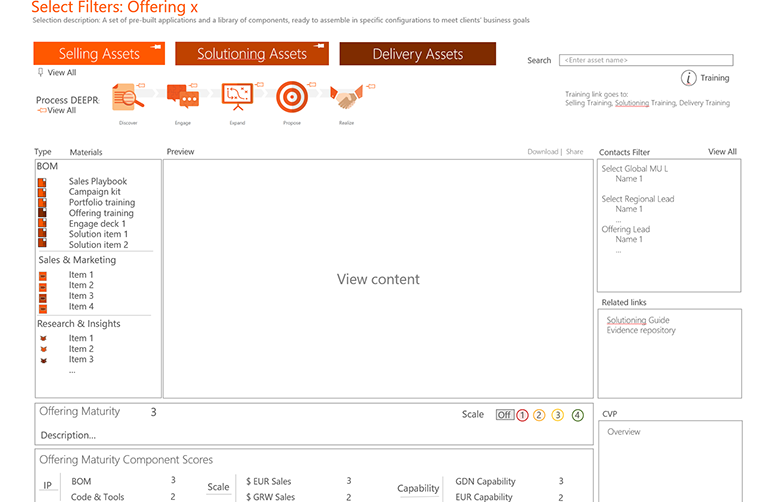Select the Realize handshake icon
The width and height of the screenshot is (763, 502).
(x=346, y=98)
